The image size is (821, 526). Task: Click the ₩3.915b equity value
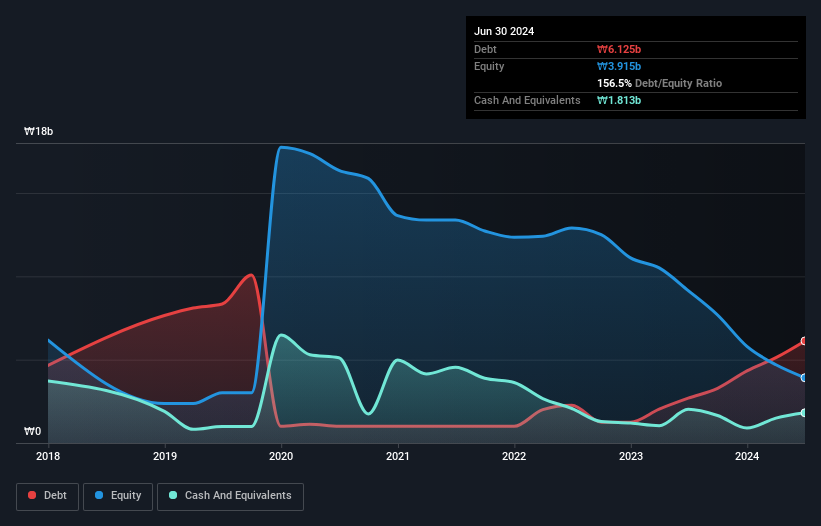coord(619,66)
